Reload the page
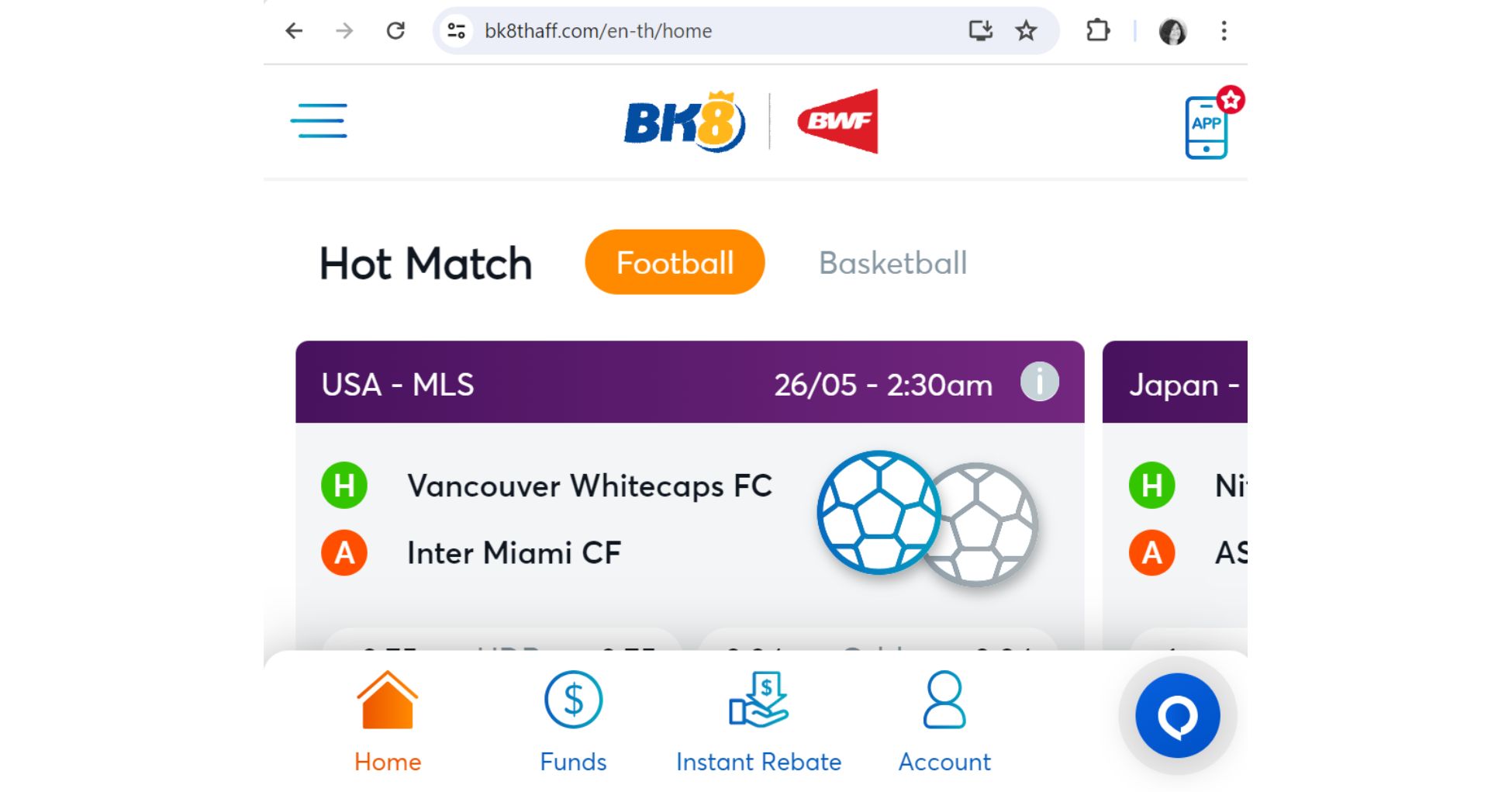 point(395,31)
